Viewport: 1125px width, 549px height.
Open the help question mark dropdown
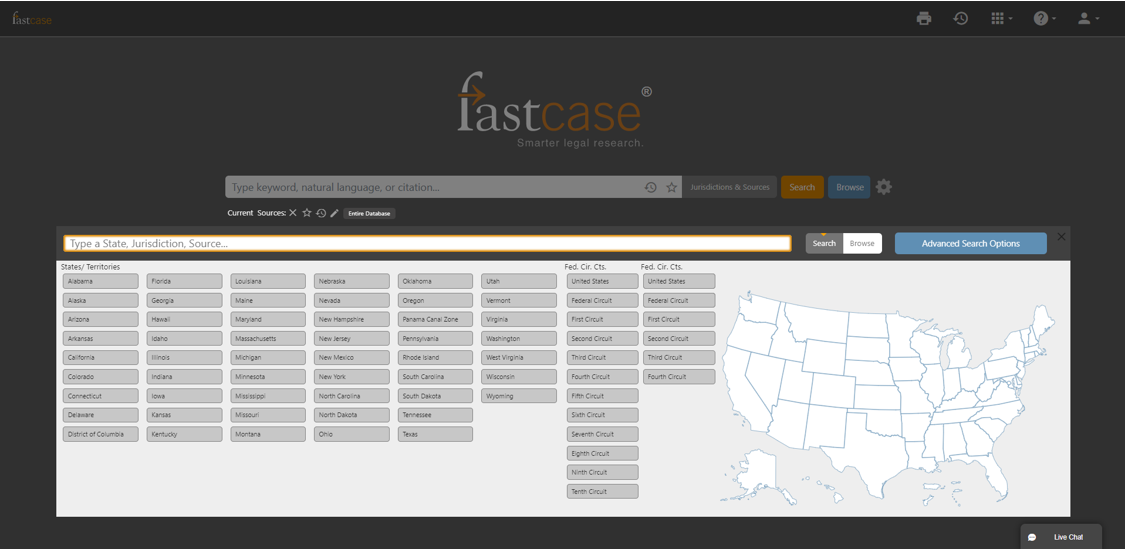coord(1044,18)
